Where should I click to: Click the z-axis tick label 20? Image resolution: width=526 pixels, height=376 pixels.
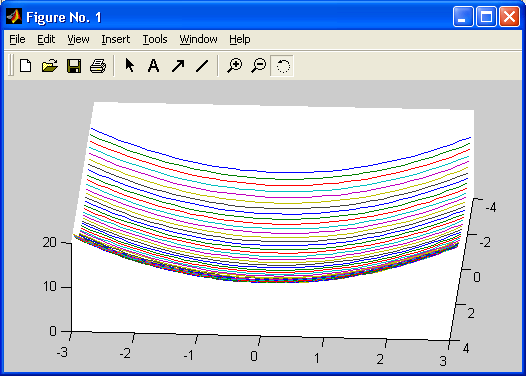tap(50, 243)
